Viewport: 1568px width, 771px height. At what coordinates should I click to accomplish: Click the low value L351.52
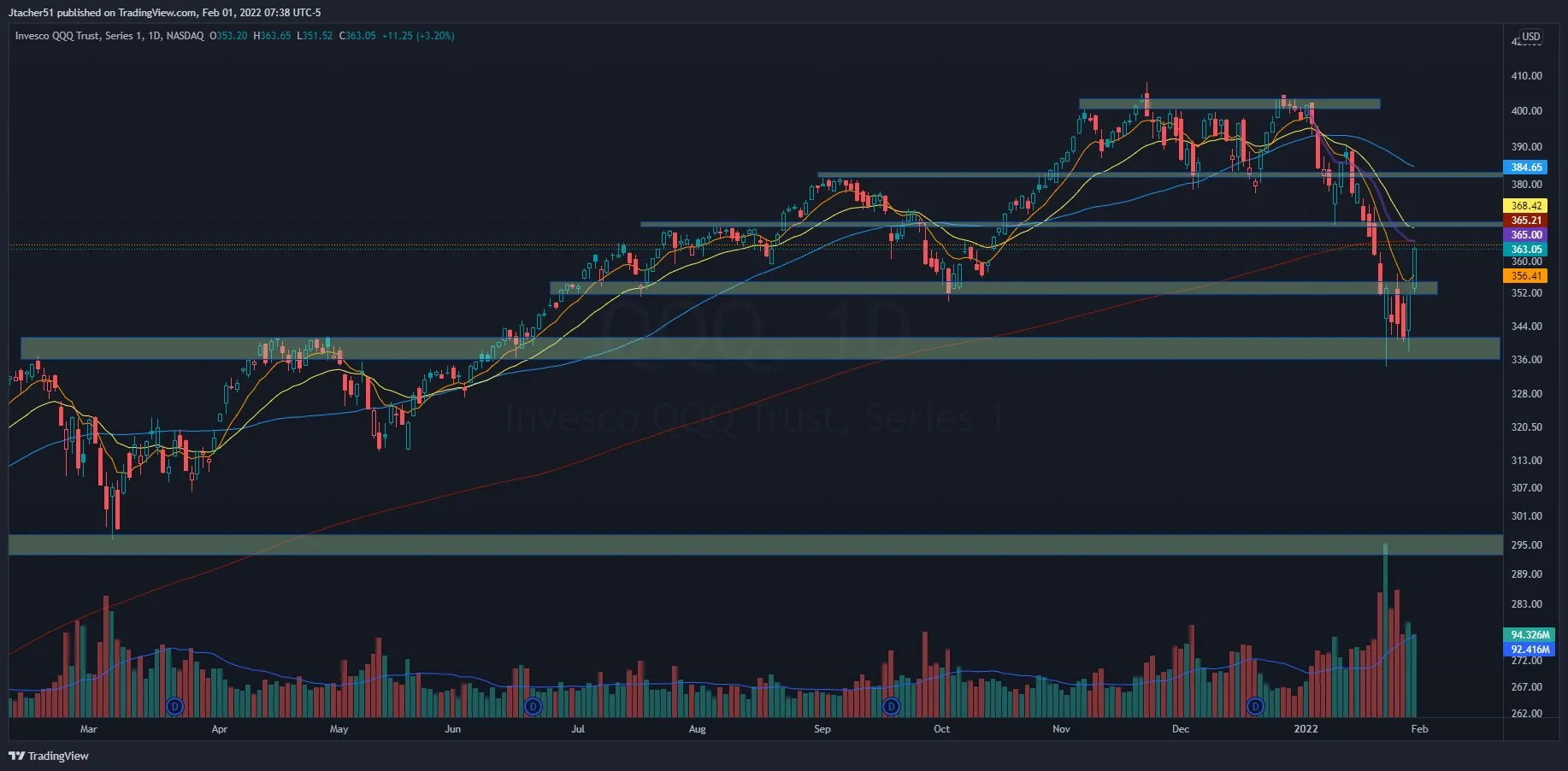click(315, 36)
